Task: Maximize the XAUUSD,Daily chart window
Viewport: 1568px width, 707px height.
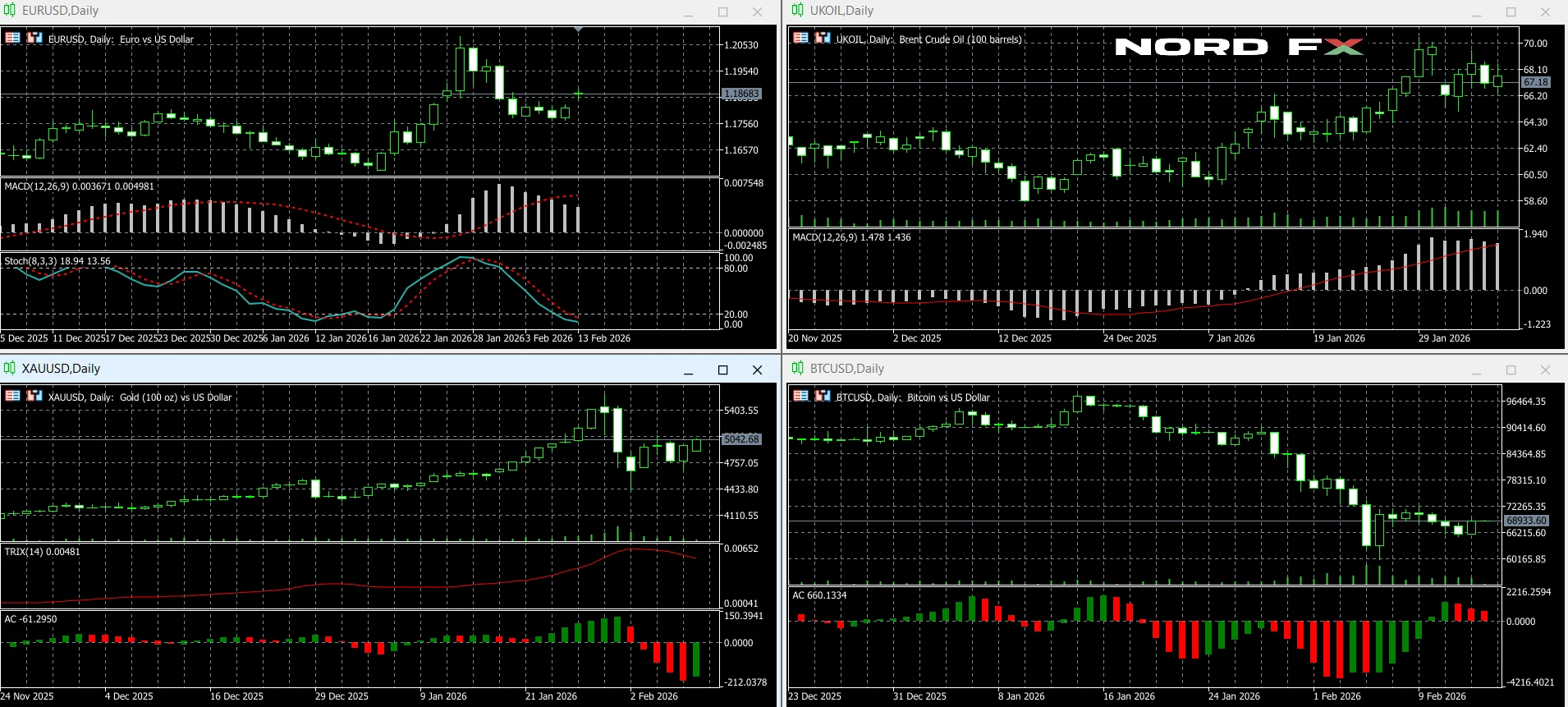Action: click(x=723, y=370)
